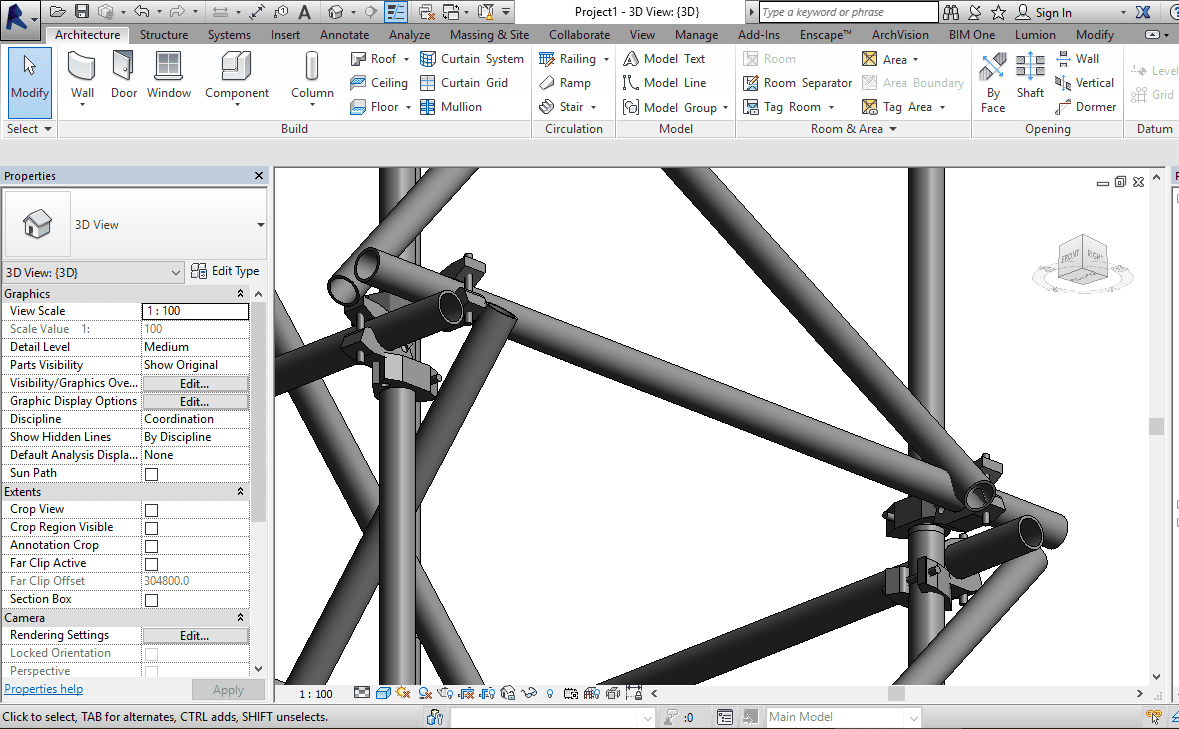This screenshot has width=1179, height=729.
Task: Select the Model Text tool
Action: coord(664,59)
